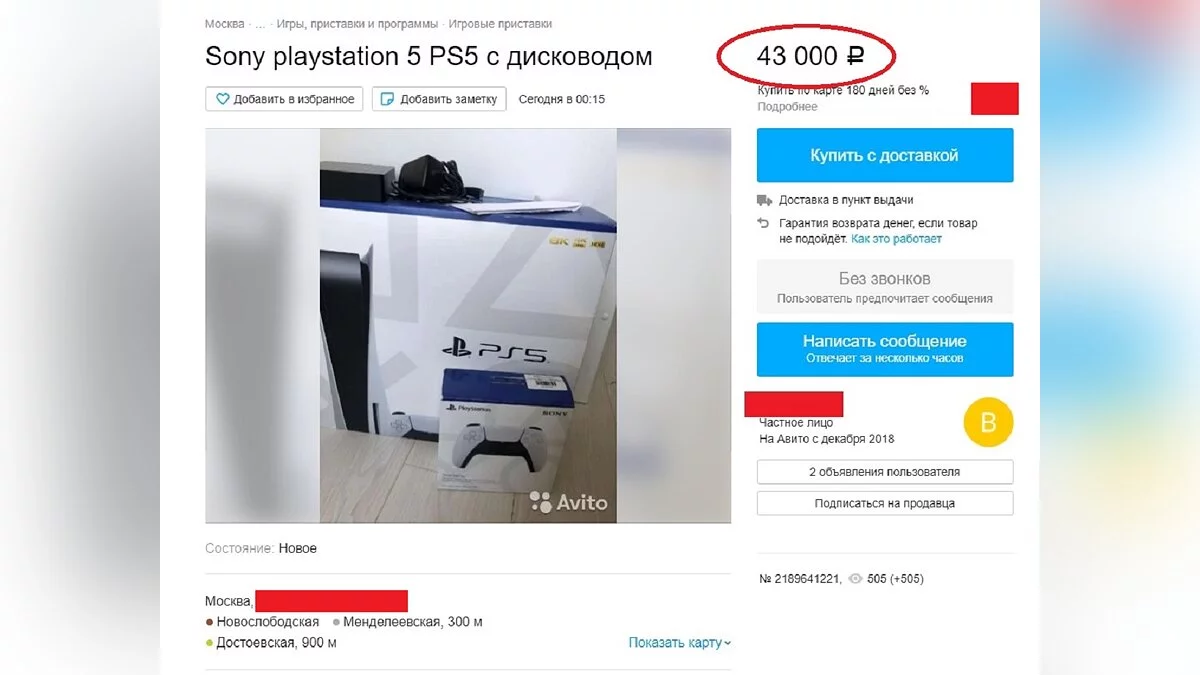This screenshot has height=675, width=1200.
Task: Click the heart icon to add to favorites
Action: [x=223, y=99]
